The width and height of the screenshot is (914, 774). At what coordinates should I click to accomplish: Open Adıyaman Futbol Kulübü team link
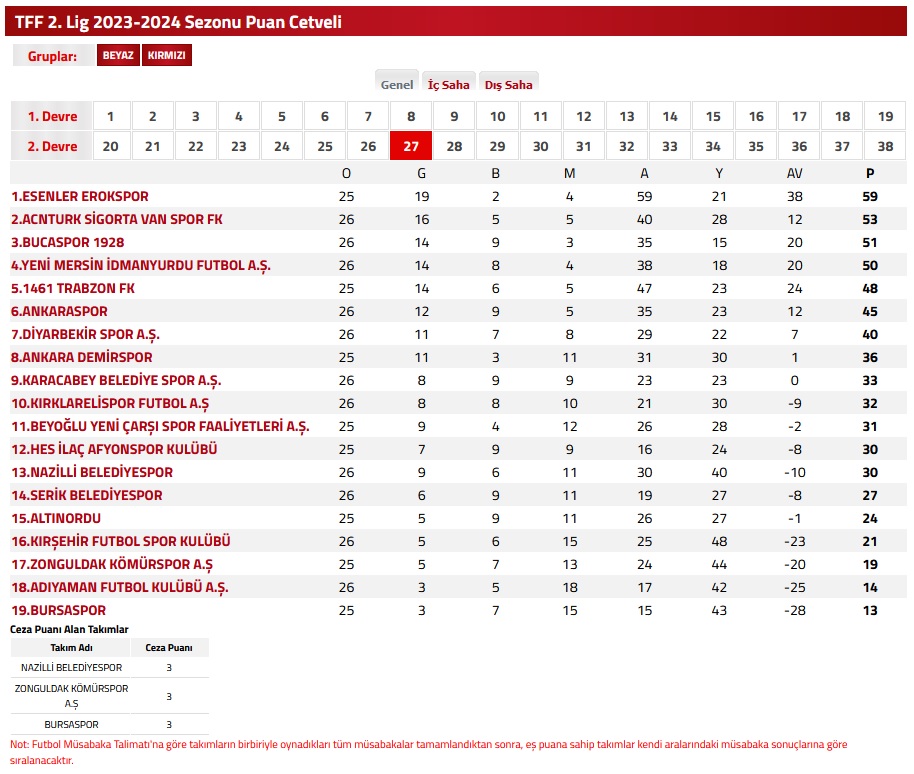(119, 587)
